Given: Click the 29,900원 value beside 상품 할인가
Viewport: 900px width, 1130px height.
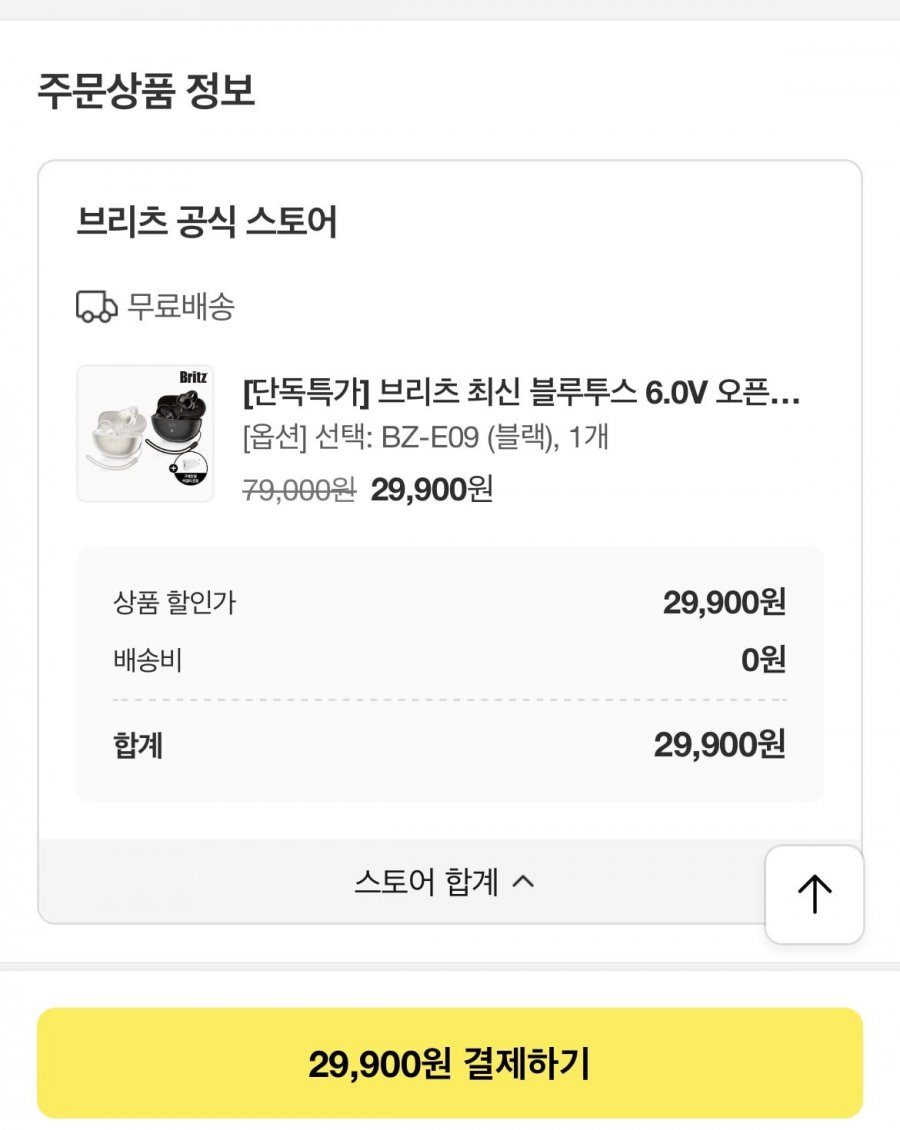Looking at the screenshot, I should point(724,603).
